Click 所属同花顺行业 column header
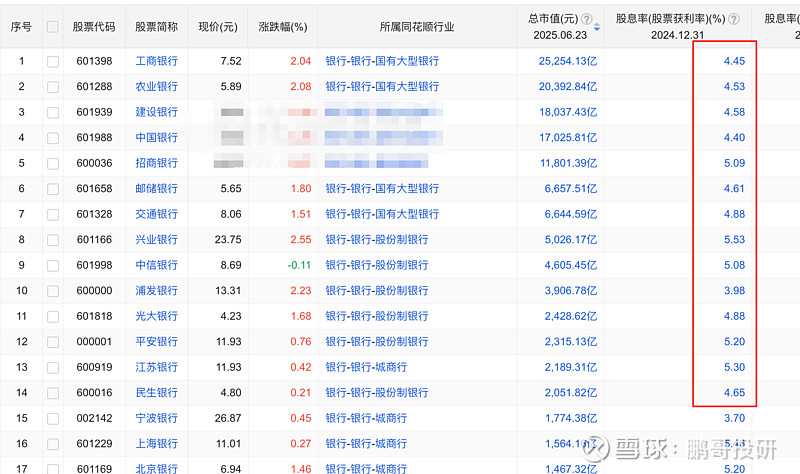The width and height of the screenshot is (800, 474). [x=417, y=27]
